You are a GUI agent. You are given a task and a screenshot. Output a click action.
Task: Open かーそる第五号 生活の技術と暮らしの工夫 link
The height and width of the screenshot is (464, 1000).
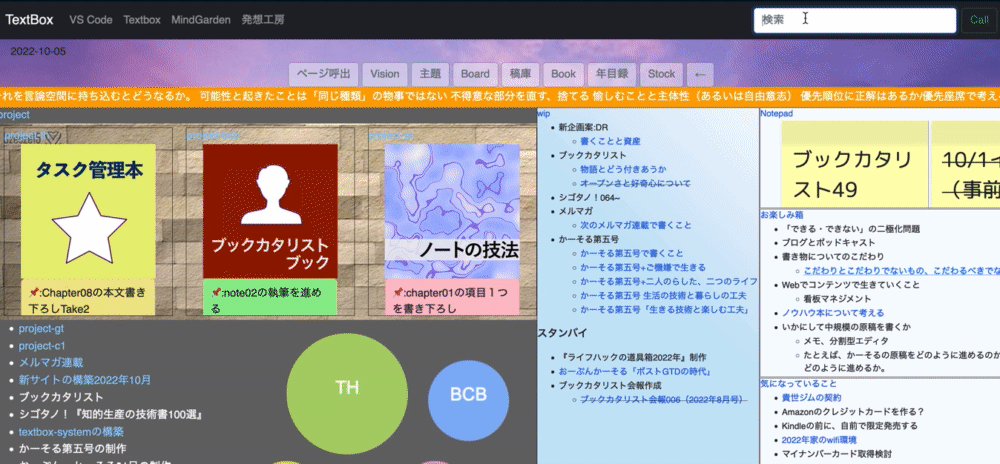click(x=663, y=296)
